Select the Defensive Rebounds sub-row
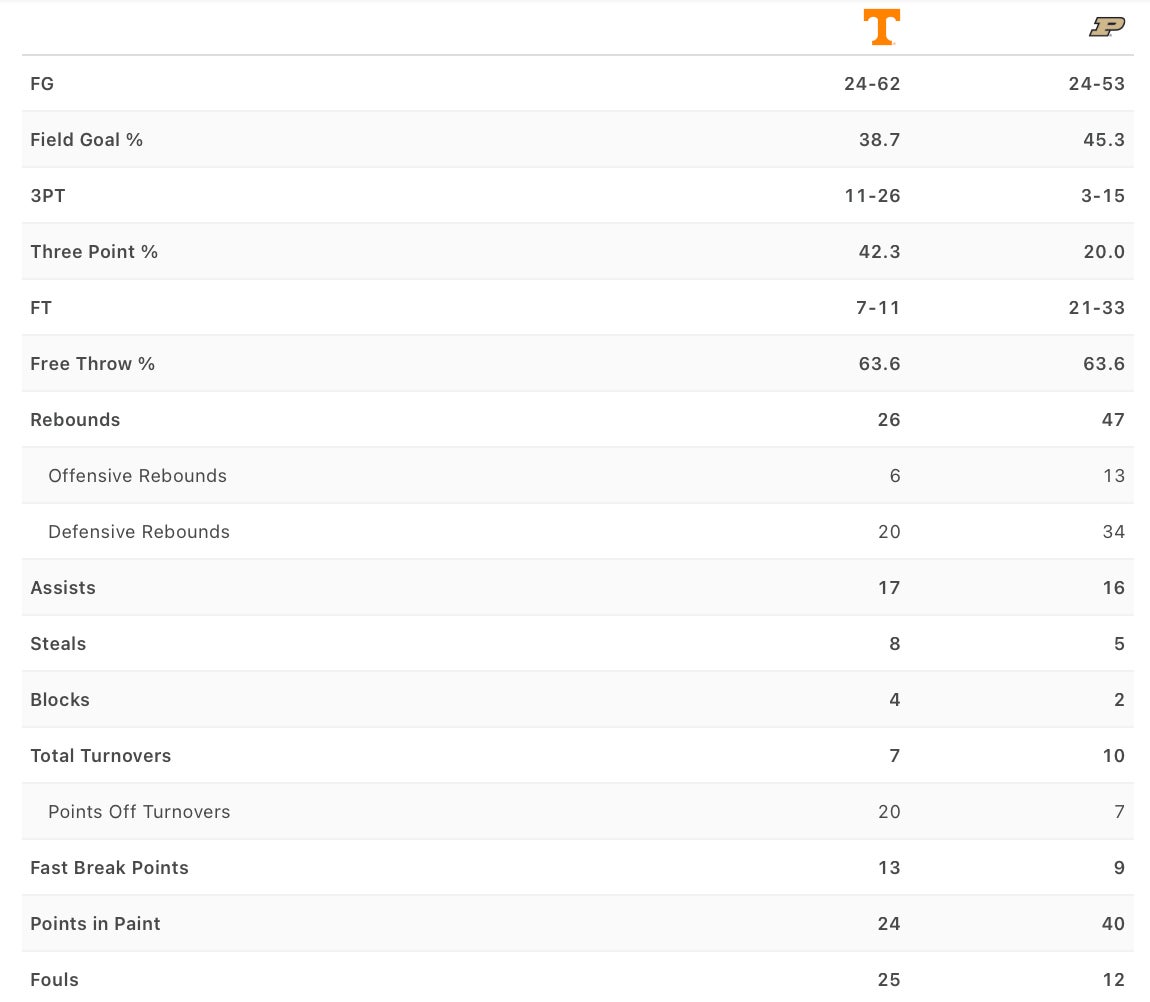This screenshot has height=1002, width=1150. click(x=139, y=532)
